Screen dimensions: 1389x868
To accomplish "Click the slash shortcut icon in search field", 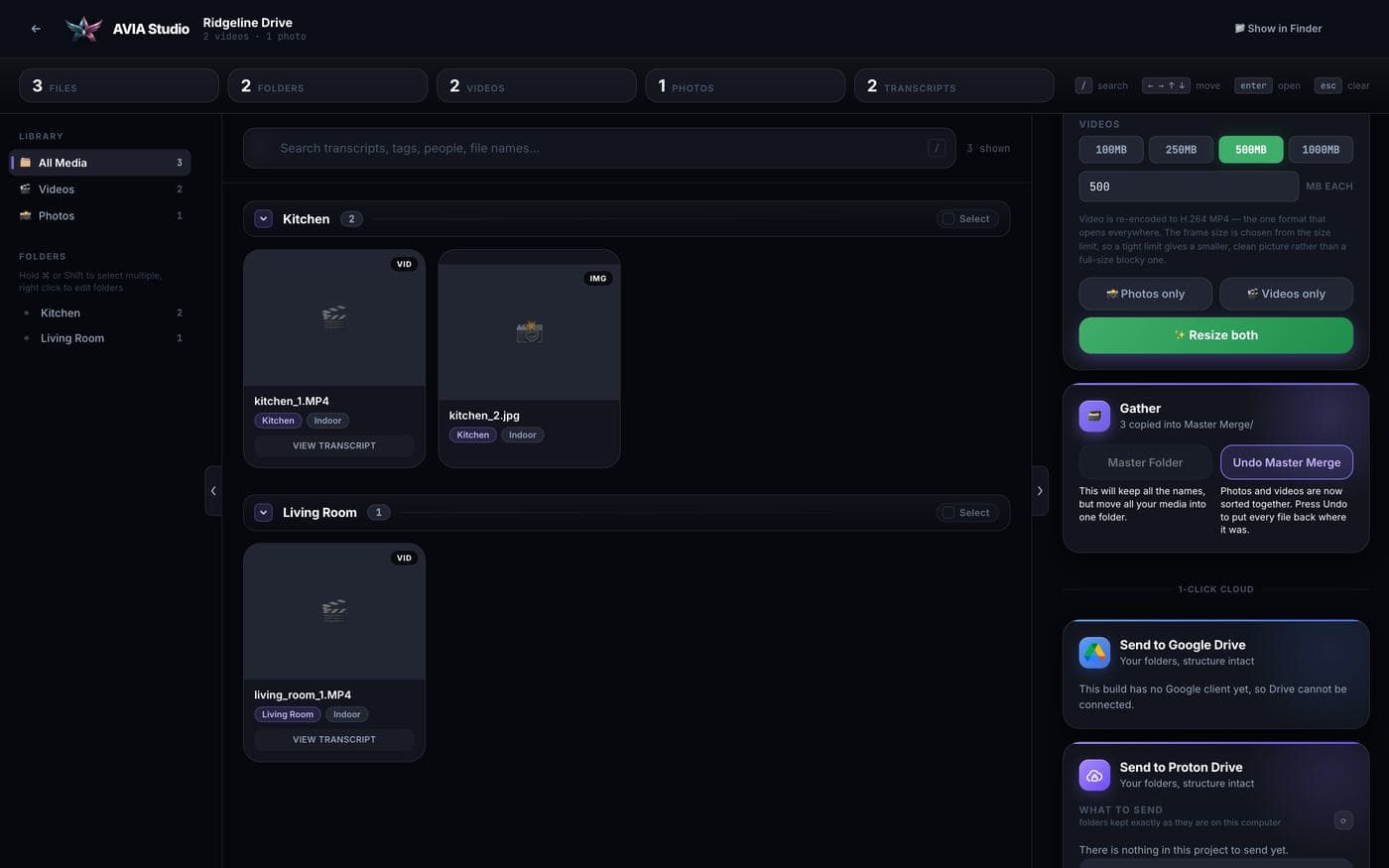I will [x=937, y=148].
